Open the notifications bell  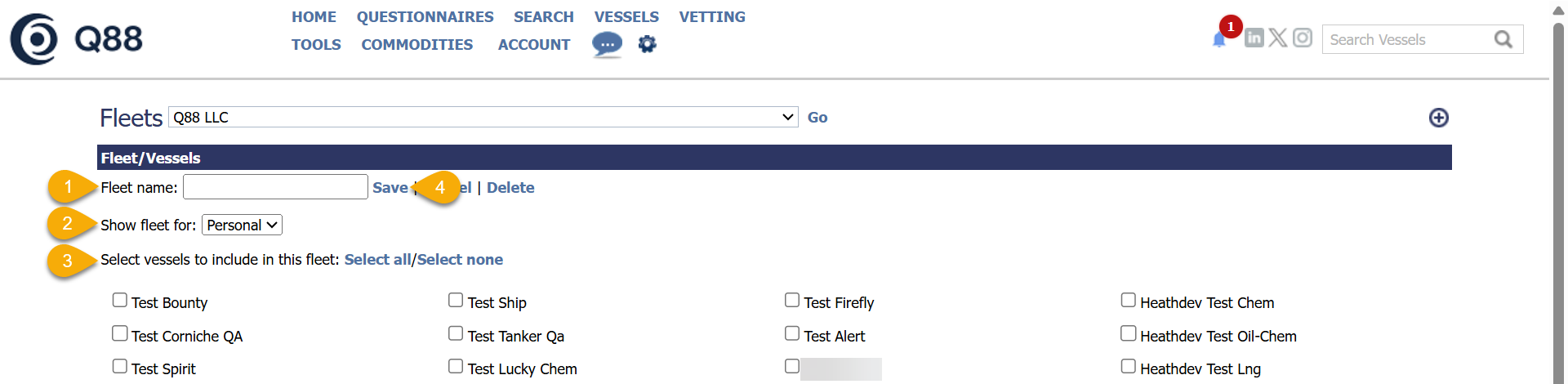coord(1219,39)
